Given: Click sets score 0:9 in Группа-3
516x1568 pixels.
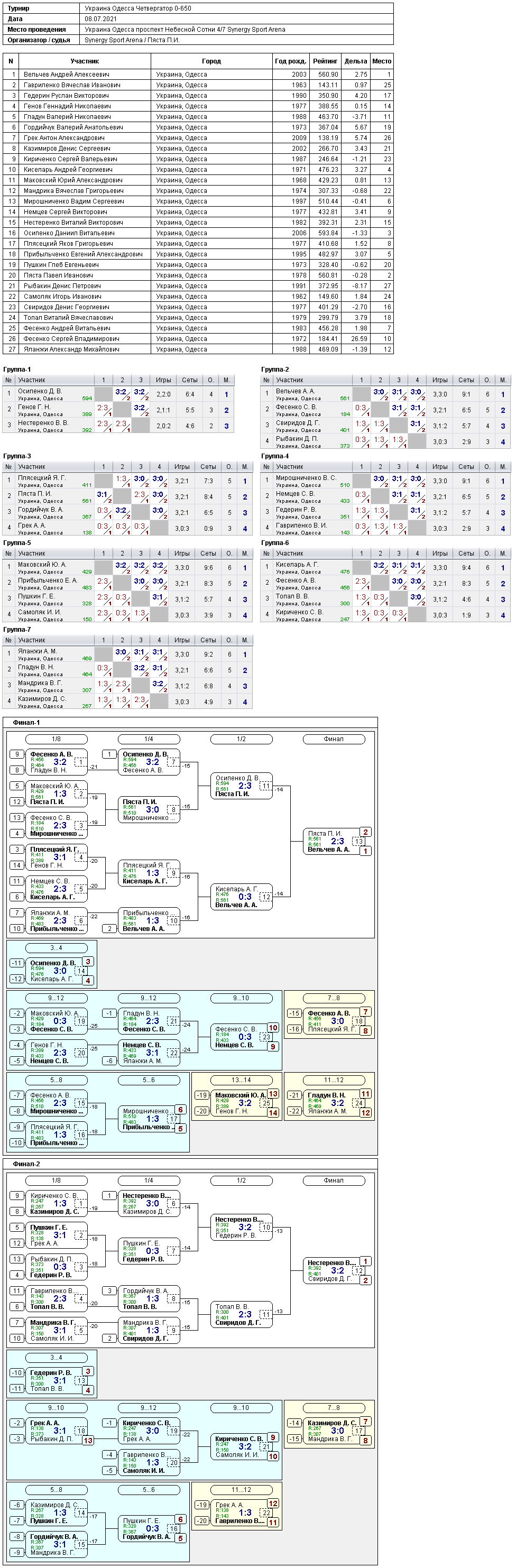Looking at the screenshot, I should 208,528.
